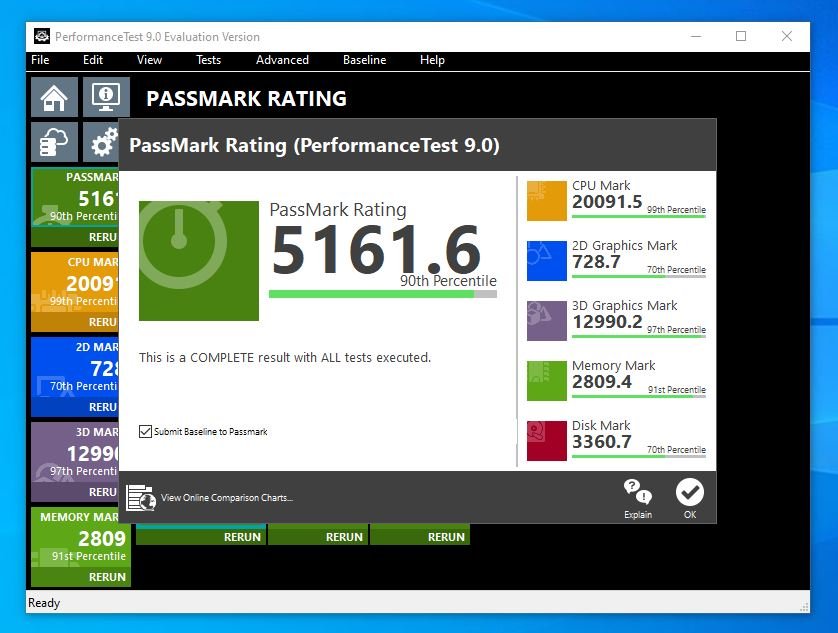Open the View menu

(149, 60)
